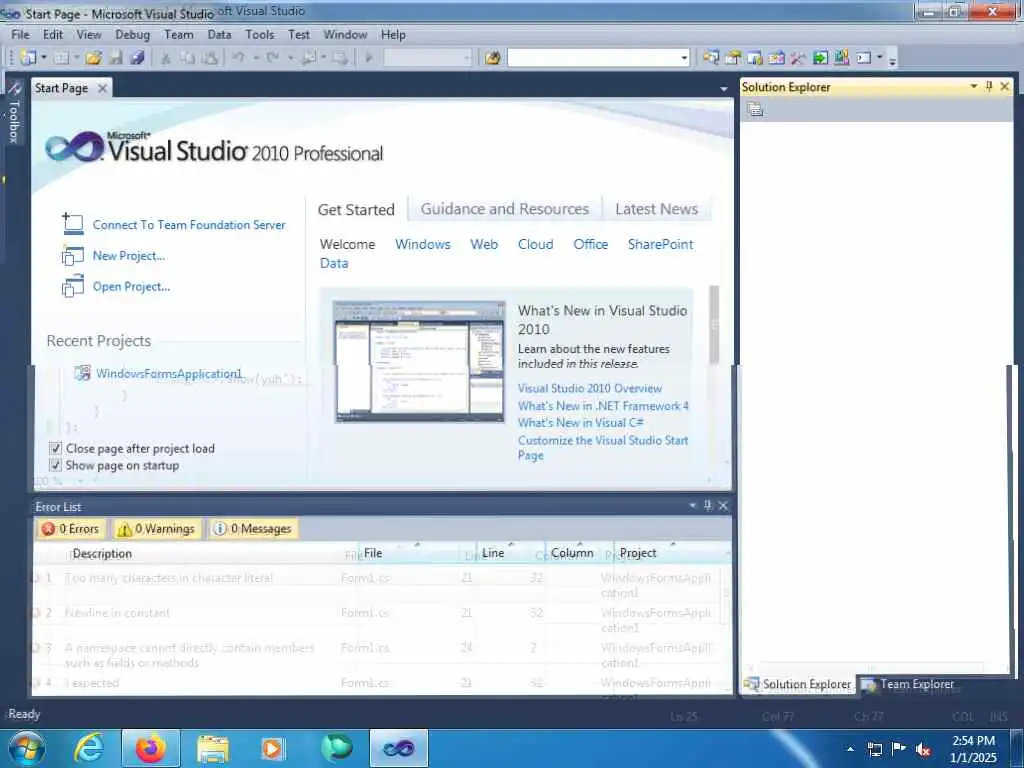Screen dimensions: 1024x768
Task: Open the Redo history dropdown arrow
Action: [290, 57]
